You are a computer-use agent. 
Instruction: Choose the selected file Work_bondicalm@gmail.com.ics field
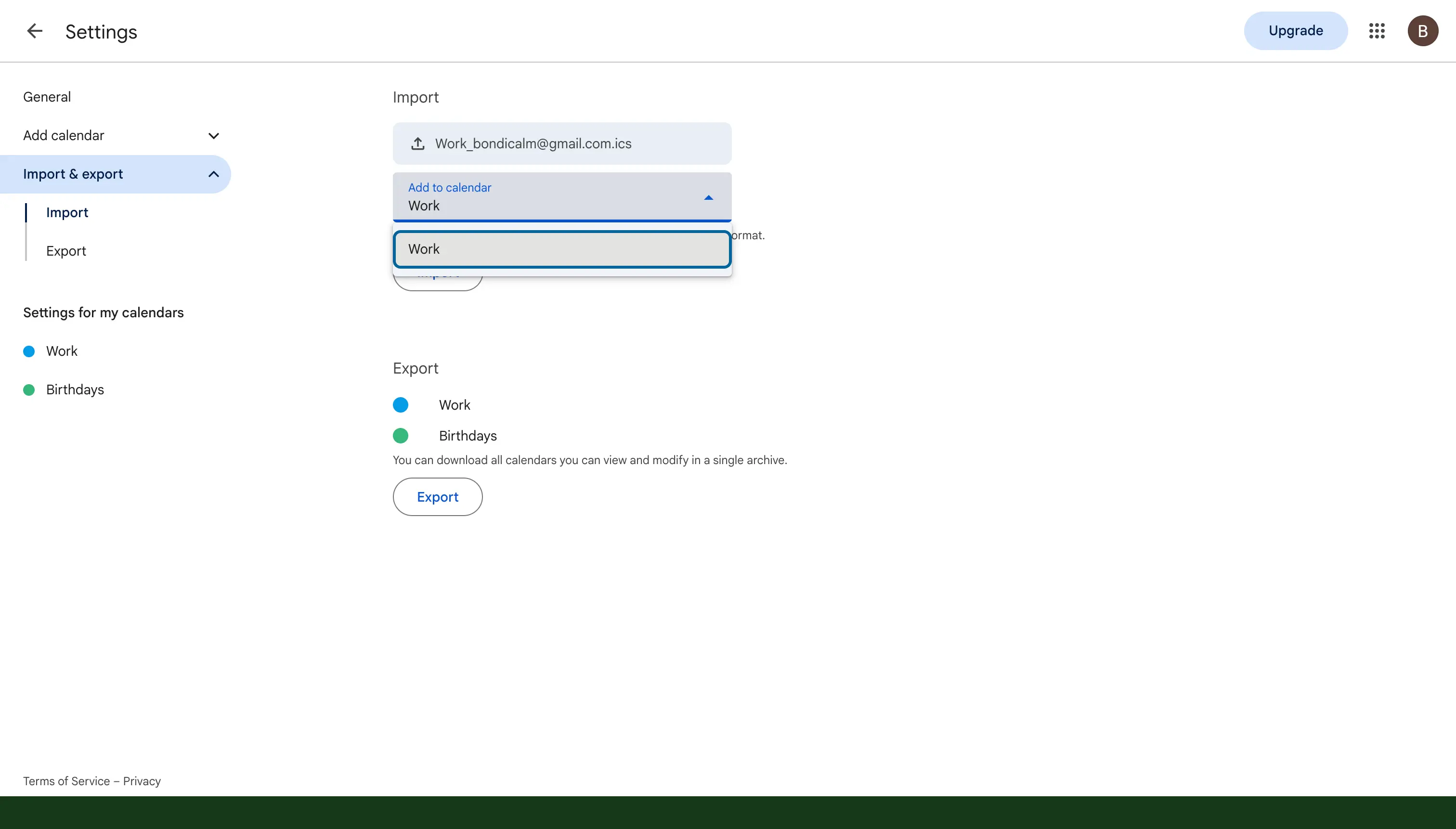coord(562,143)
